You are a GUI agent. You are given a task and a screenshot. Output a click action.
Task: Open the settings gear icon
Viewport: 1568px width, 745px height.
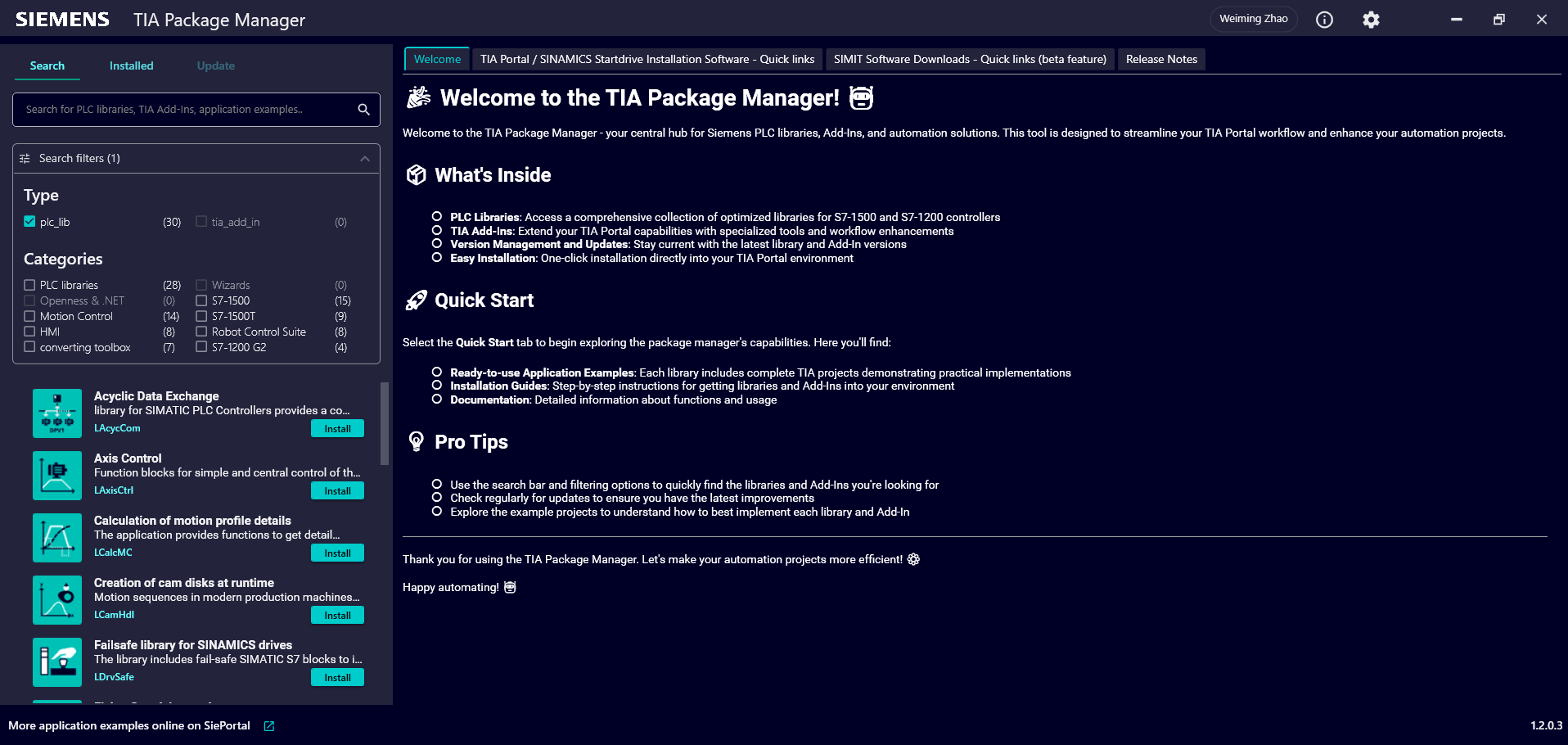[1371, 20]
